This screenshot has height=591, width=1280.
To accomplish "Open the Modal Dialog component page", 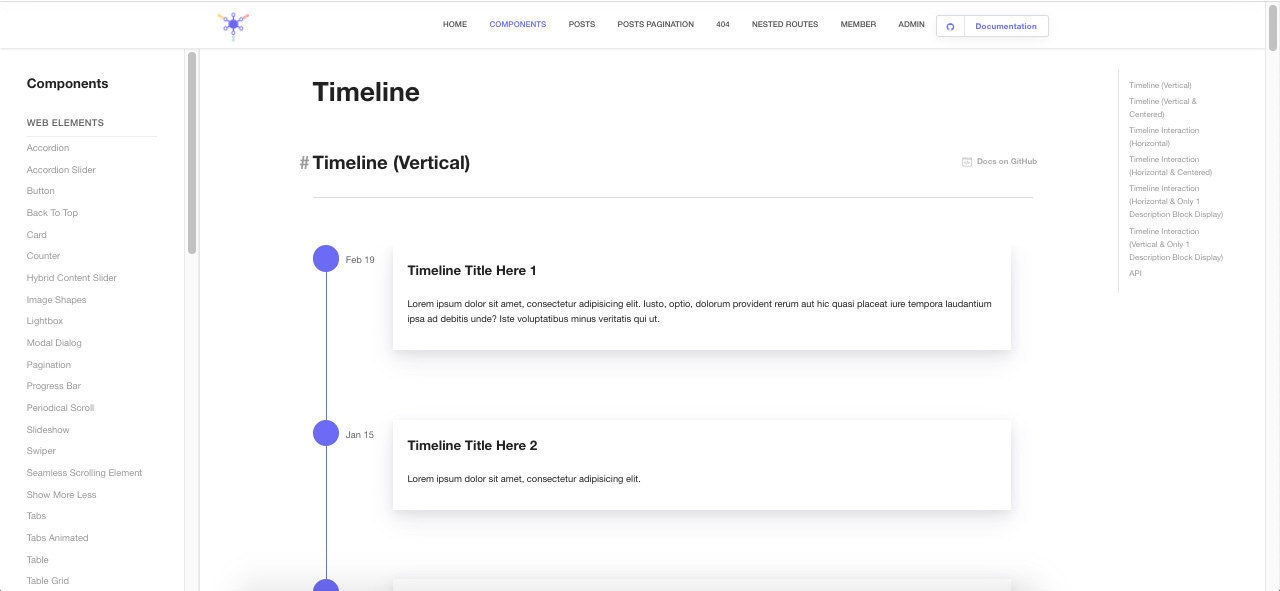I will pos(54,342).
